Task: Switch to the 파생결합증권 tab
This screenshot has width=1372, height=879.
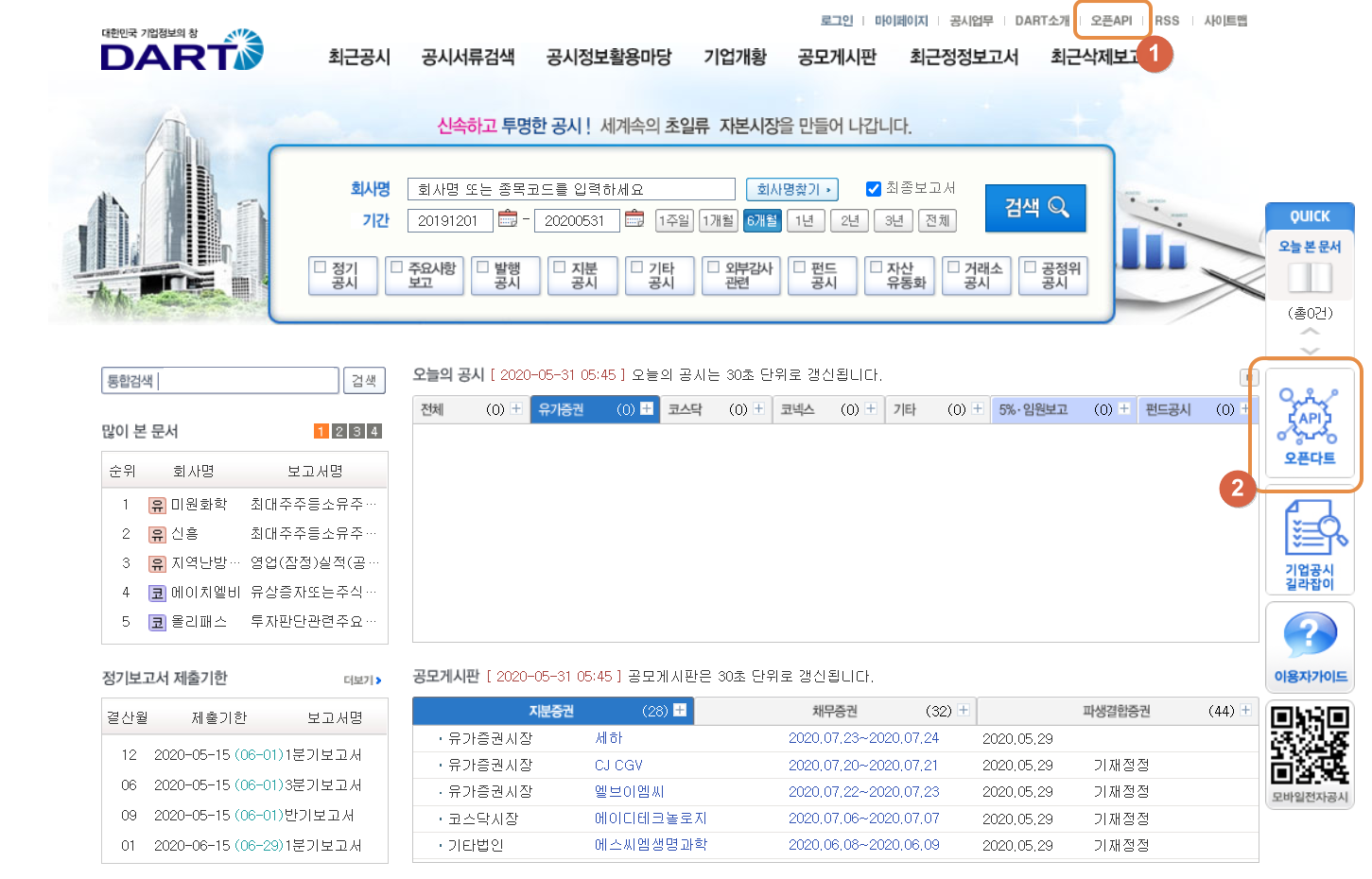Action: (x=1118, y=711)
